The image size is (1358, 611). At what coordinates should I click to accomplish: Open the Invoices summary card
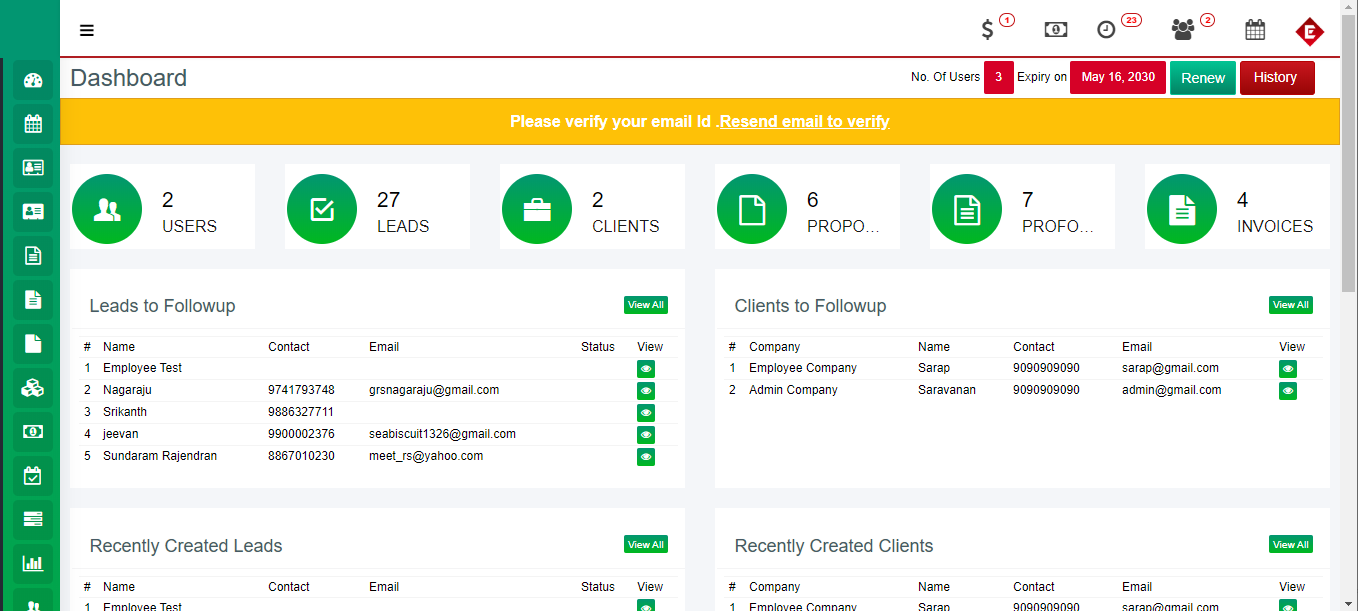coord(1237,207)
